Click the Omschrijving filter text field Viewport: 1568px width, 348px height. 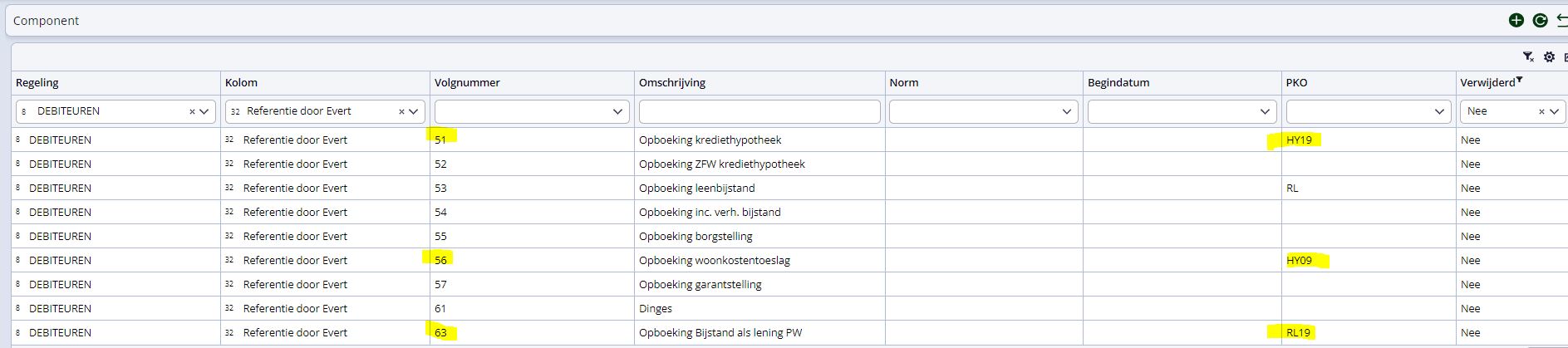tap(759, 111)
